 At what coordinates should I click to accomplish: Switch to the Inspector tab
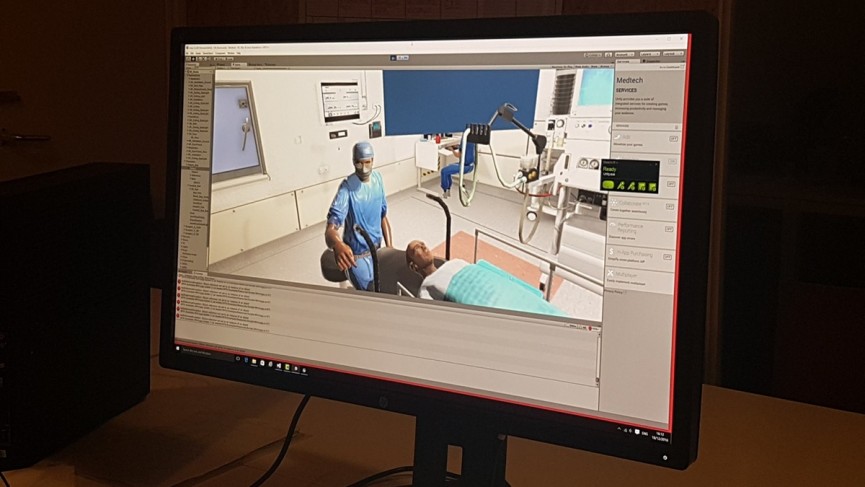652,61
